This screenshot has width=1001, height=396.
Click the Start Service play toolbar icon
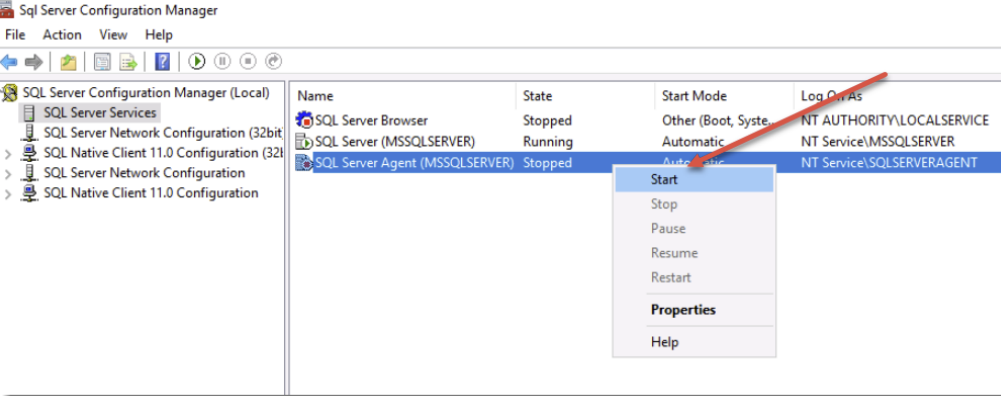click(x=197, y=61)
